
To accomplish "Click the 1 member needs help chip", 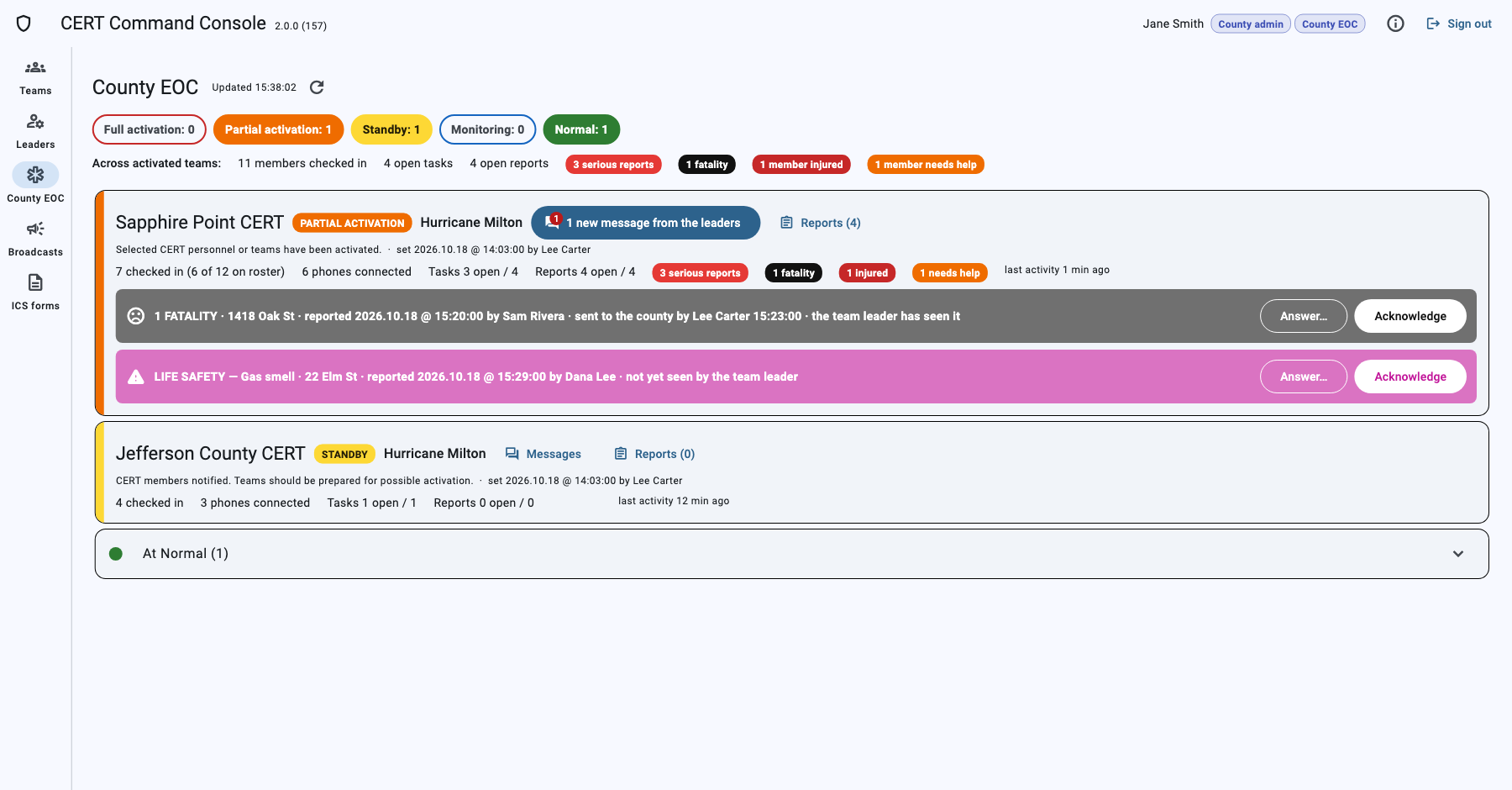I will tap(926, 165).
